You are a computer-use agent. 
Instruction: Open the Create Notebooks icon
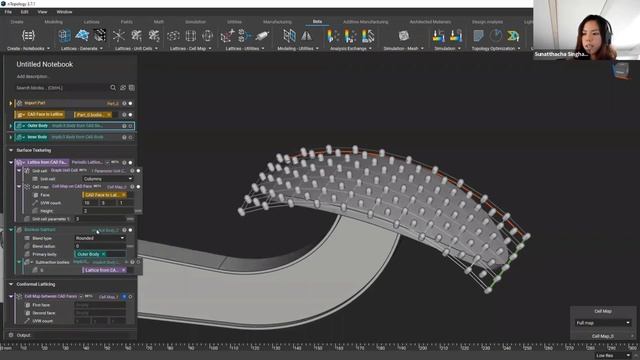28,36
